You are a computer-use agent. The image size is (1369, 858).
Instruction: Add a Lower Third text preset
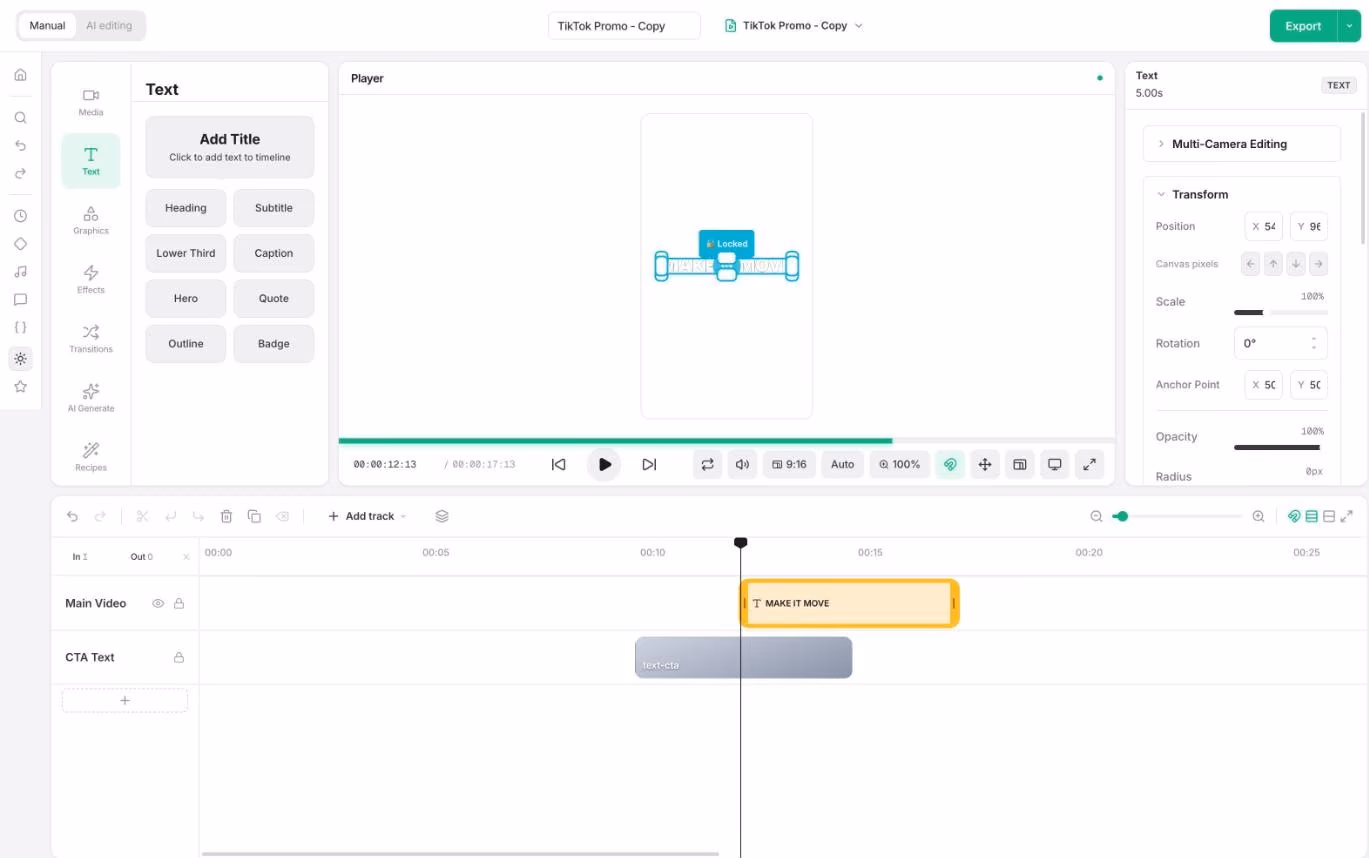[x=186, y=253]
